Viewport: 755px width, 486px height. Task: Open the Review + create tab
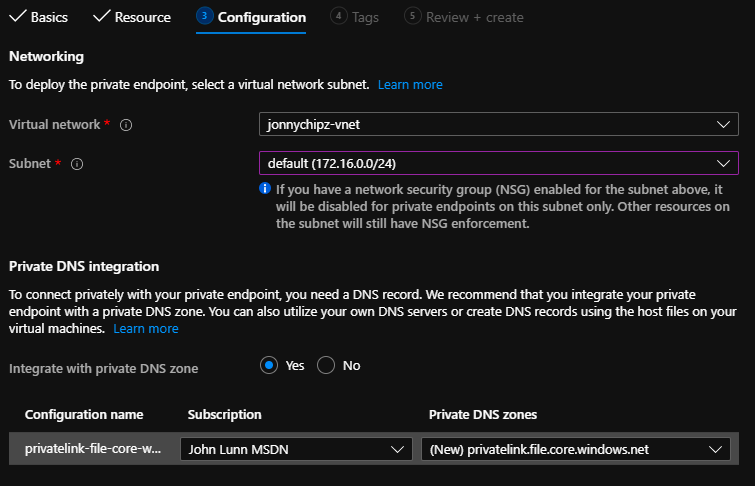474,17
